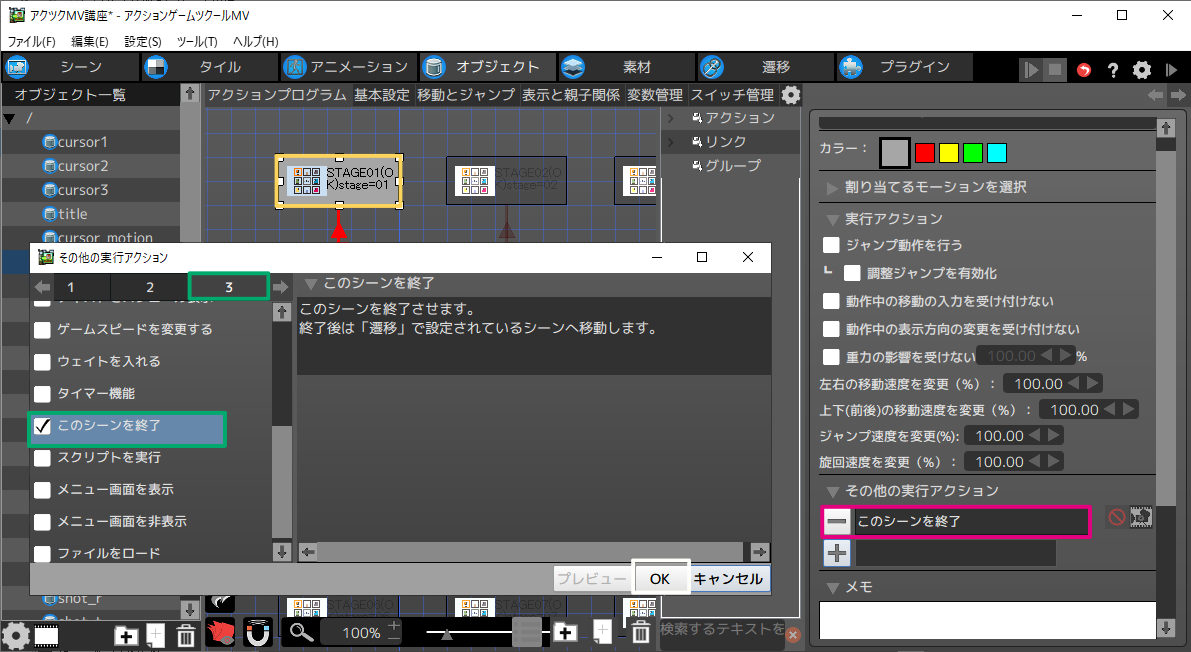Remove このシーンを終了 action with minus button

[837, 521]
